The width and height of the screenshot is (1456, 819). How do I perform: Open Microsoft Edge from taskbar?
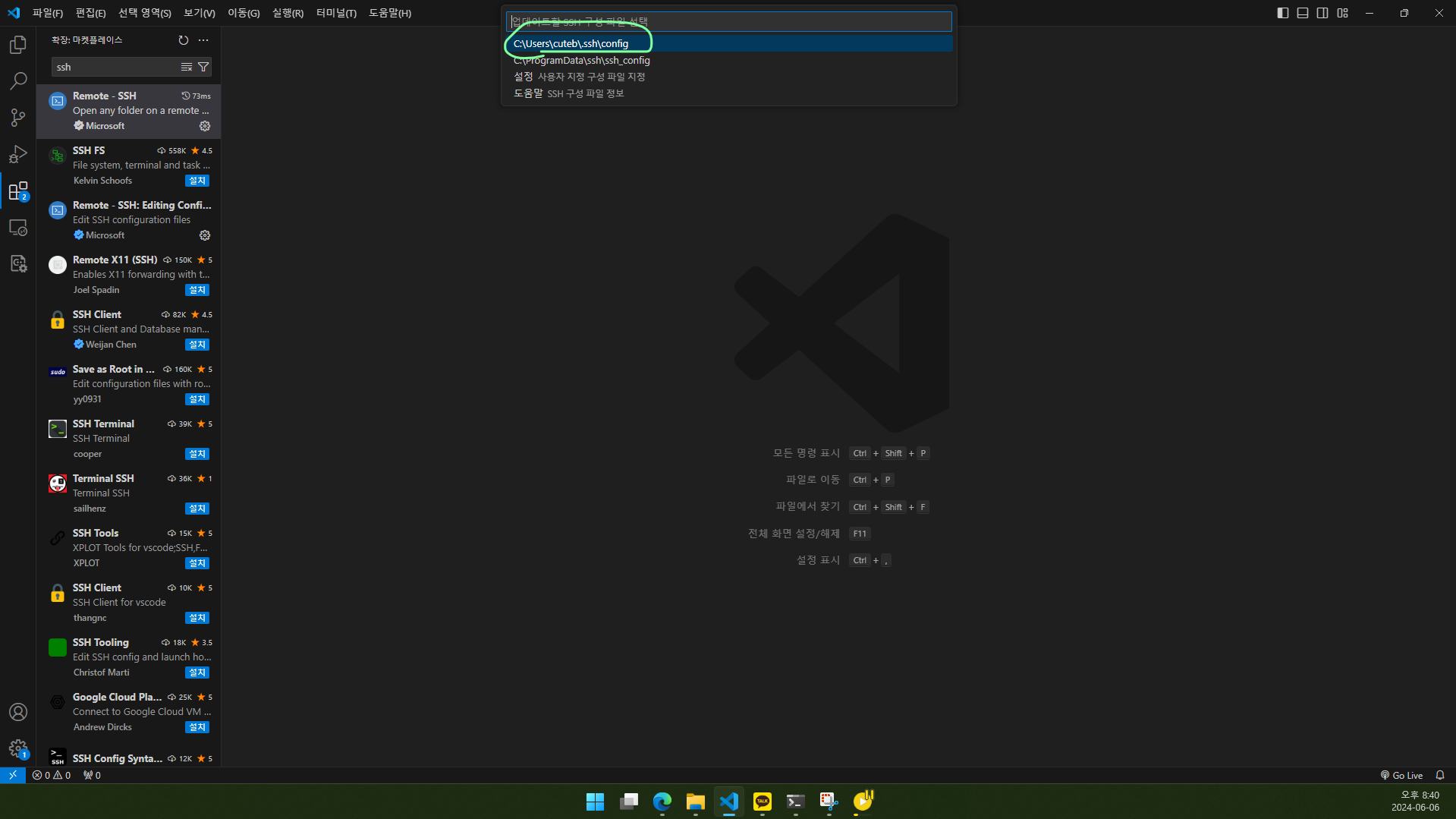[x=662, y=802]
